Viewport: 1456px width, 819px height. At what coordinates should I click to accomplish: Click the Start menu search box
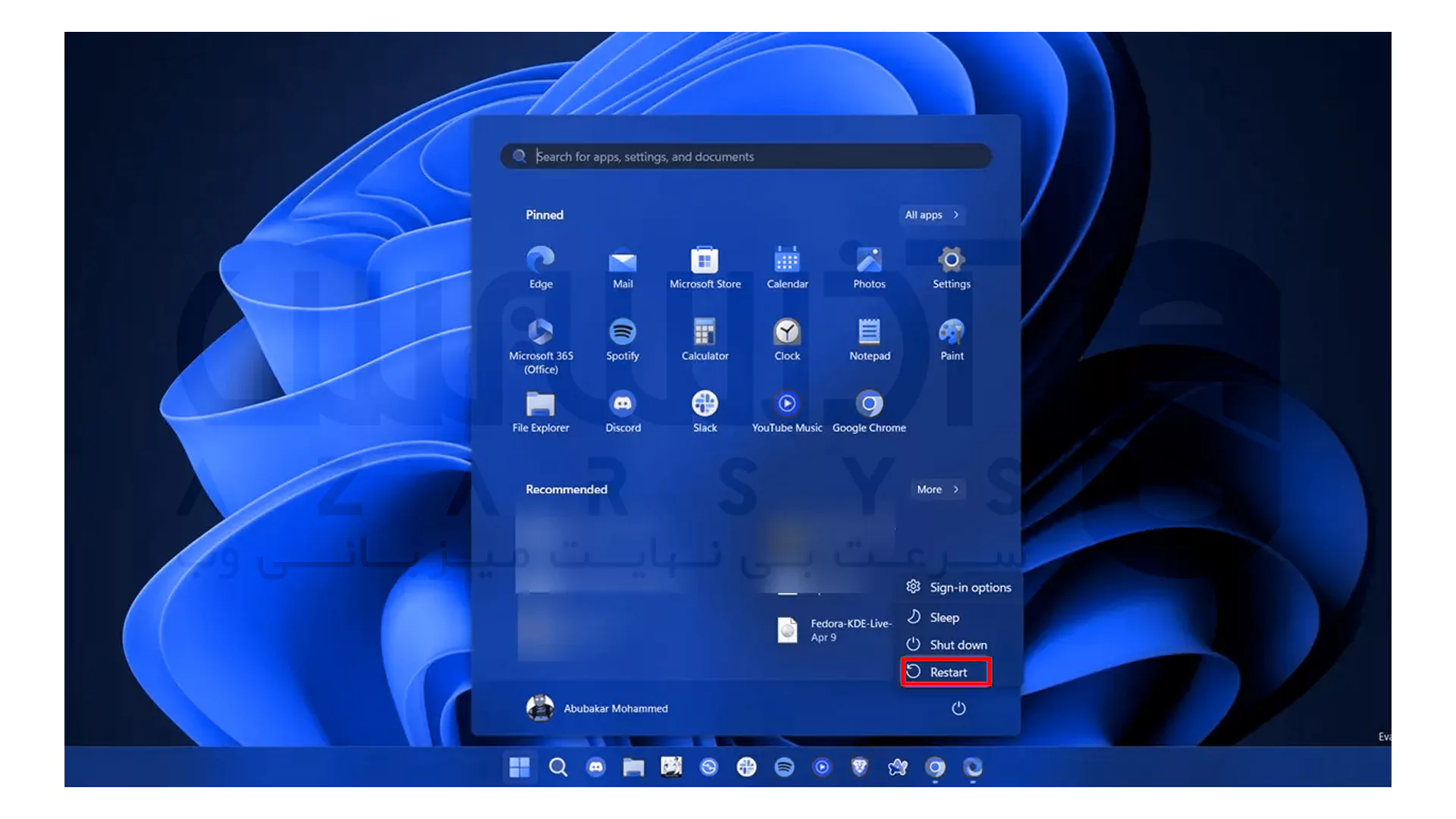click(746, 156)
